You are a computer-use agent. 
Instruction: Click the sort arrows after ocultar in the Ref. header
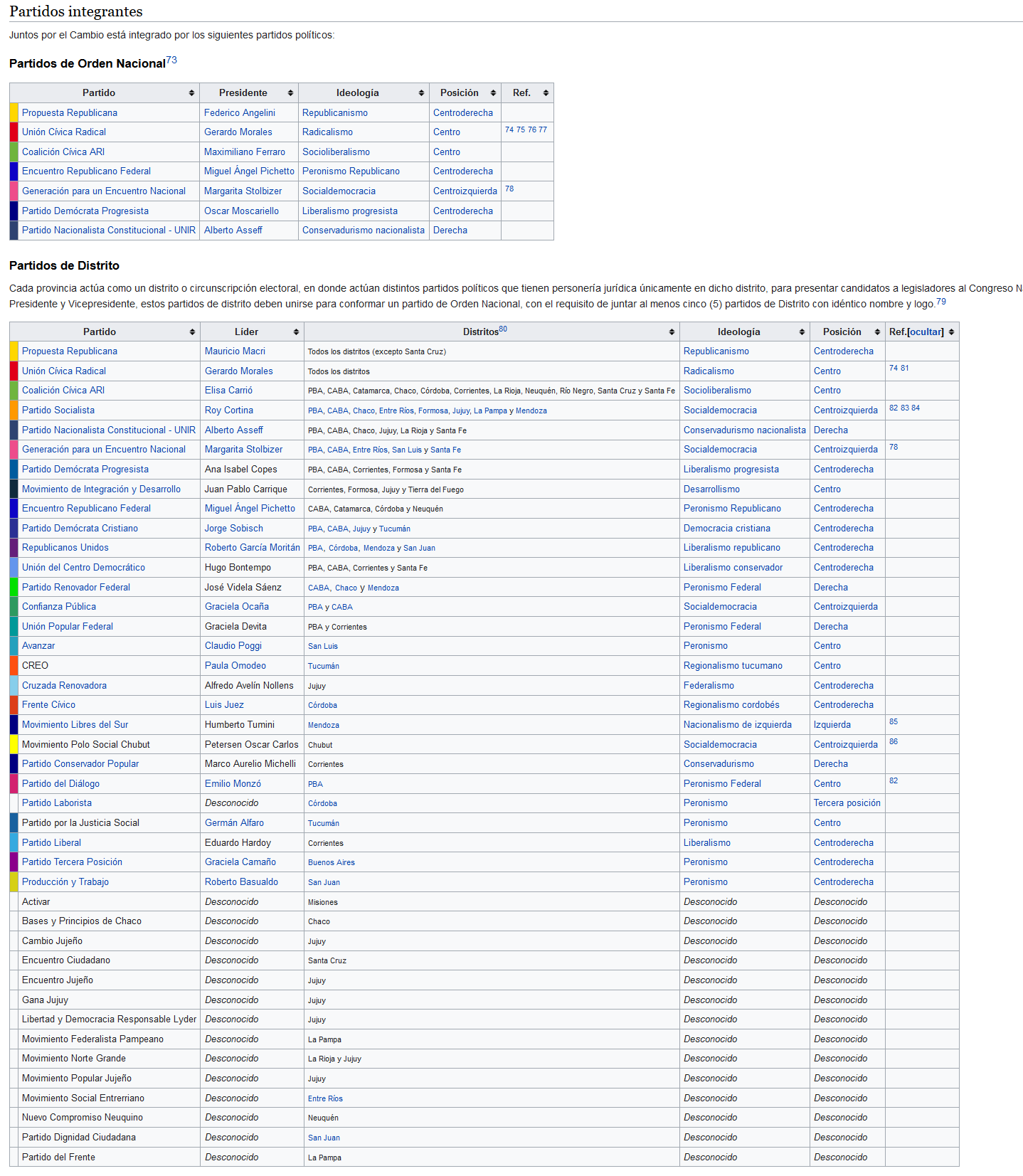click(951, 332)
